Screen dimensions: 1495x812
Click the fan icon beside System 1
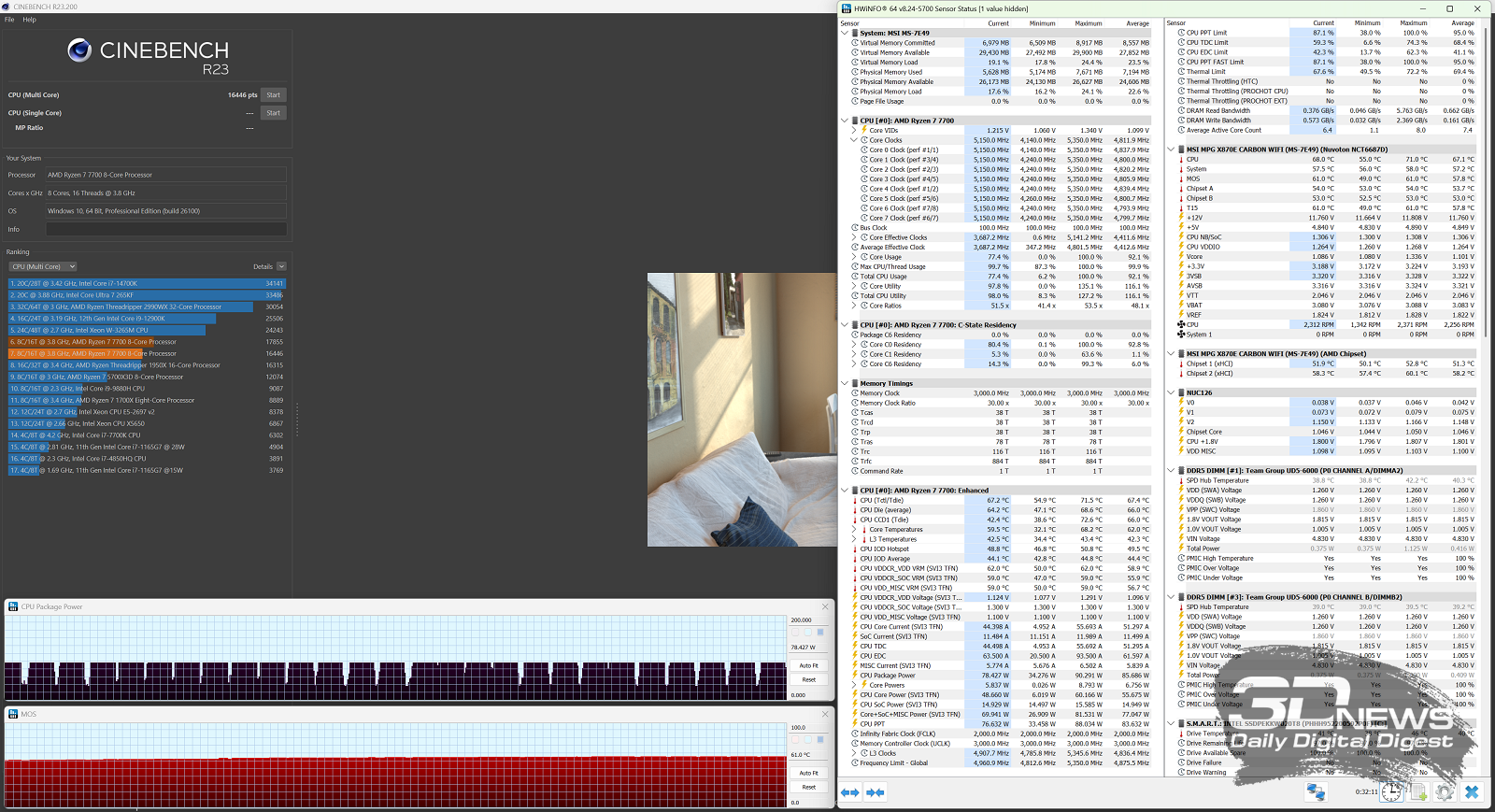coord(1181,335)
